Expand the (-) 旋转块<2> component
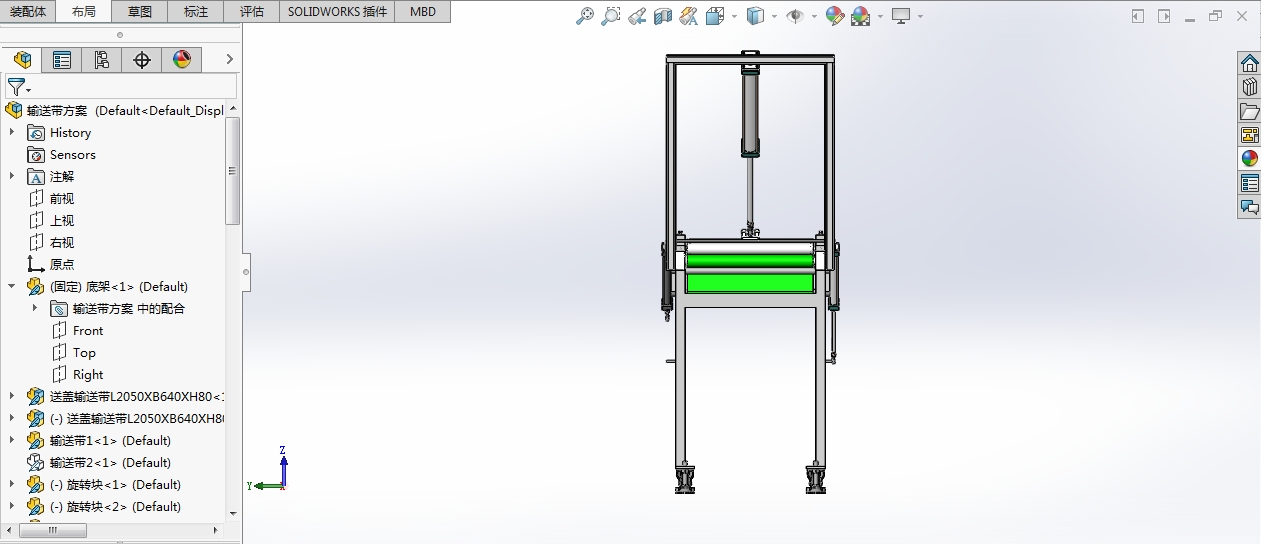1261x544 pixels. coord(12,507)
